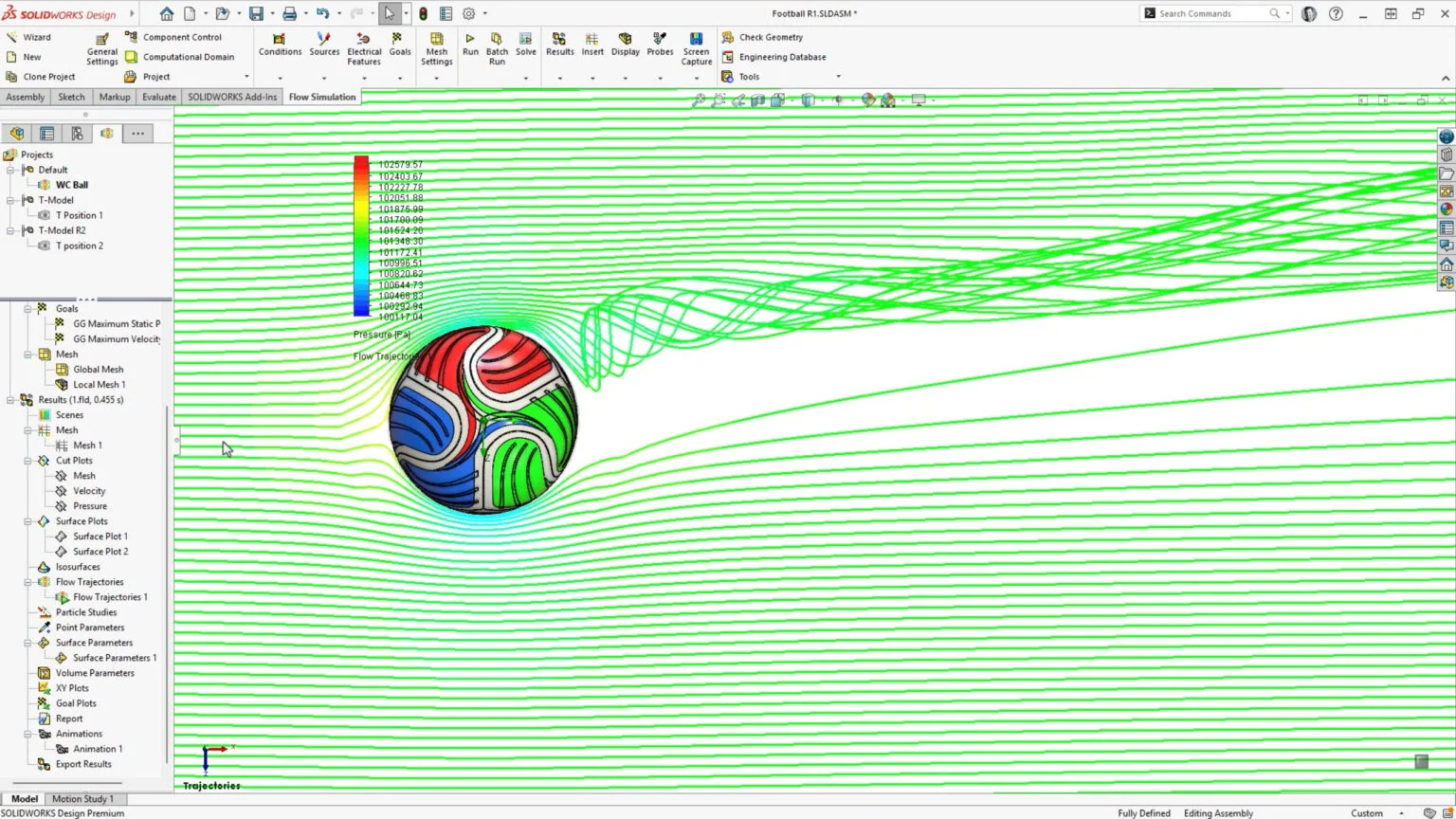Select the WC Ball project
This screenshot has height=819, width=1456.
point(63,185)
